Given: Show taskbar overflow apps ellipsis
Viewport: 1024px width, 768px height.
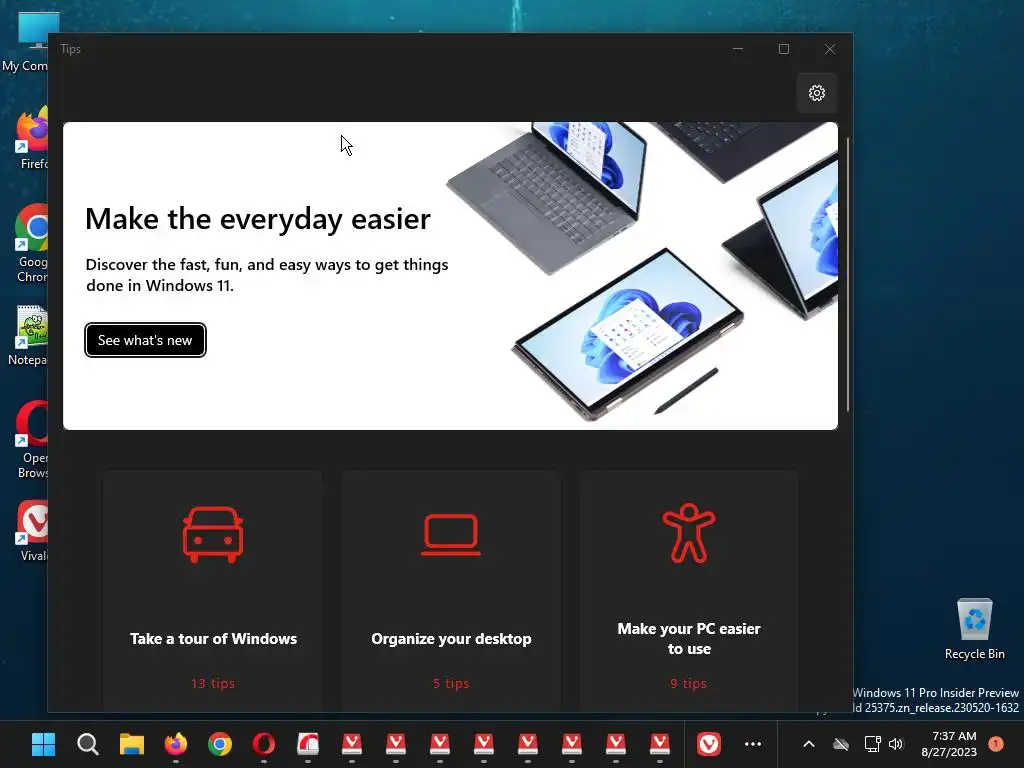Looking at the screenshot, I should coord(752,744).
